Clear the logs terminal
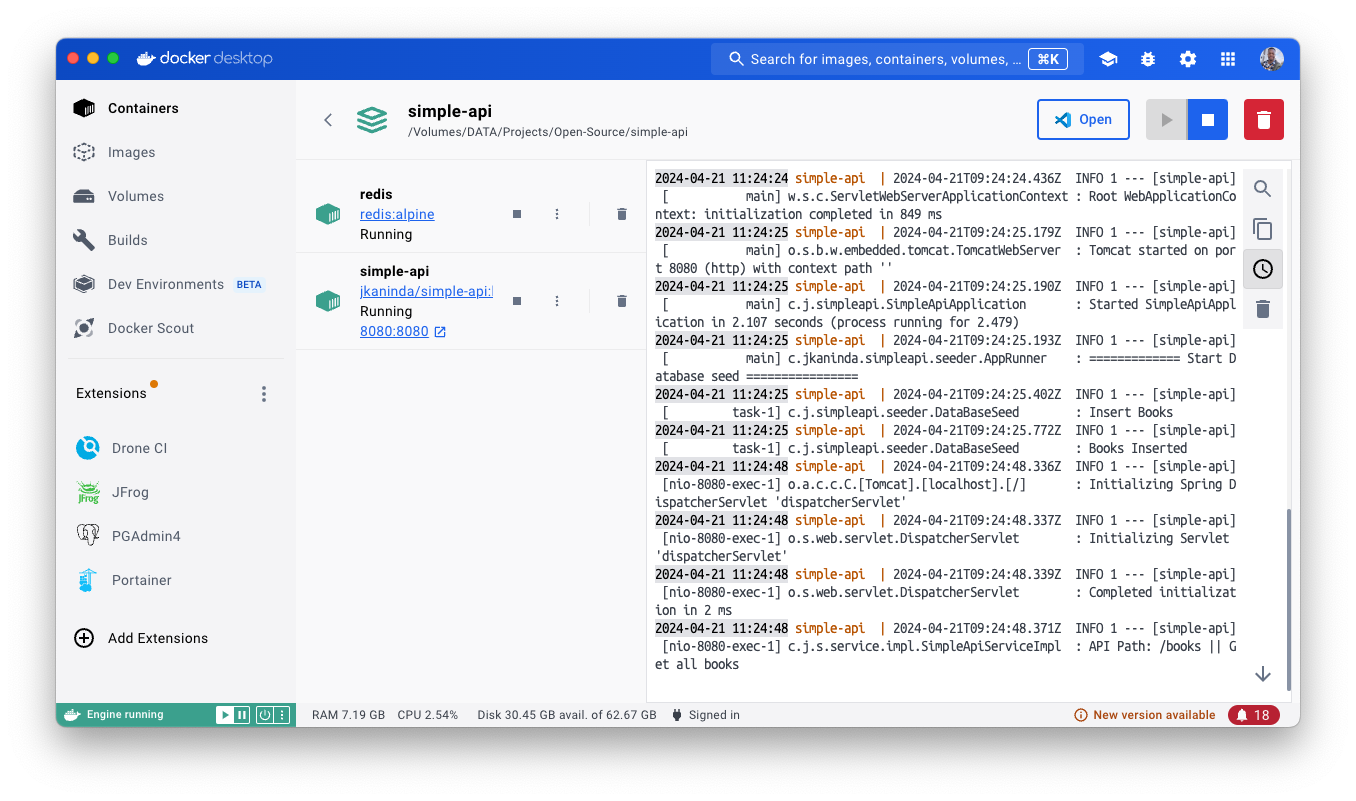 tap(1263, 309)
